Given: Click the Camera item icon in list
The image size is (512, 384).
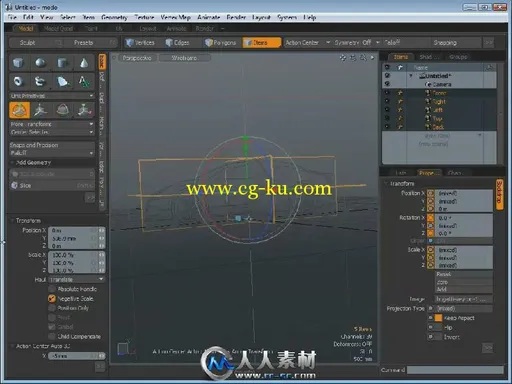Looking at the screenshot, I should (x=428, y=84).
